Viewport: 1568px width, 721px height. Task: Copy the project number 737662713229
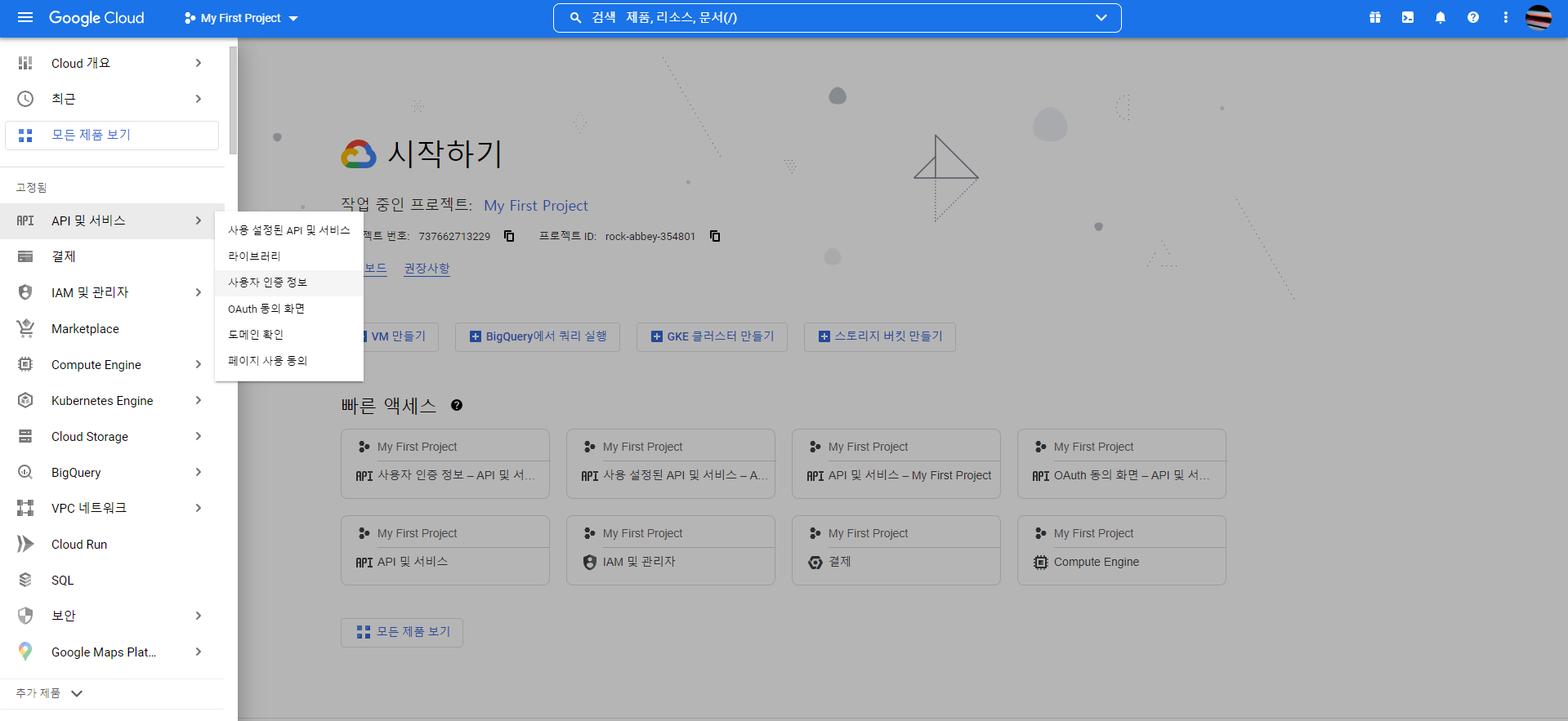tap(509, 236)
